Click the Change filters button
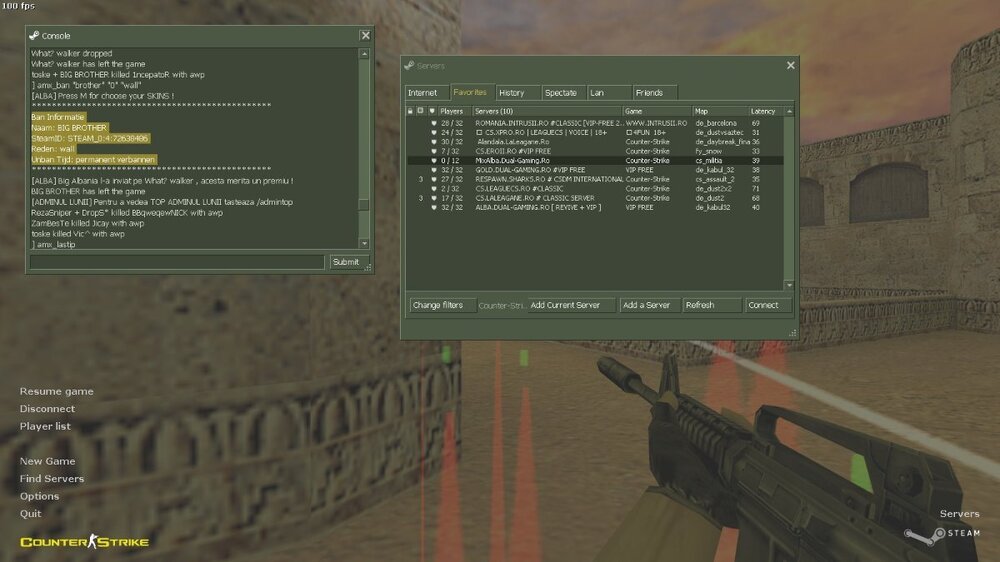The width and height of the screenshot is (1000, 562). click(x=438, y=305)
